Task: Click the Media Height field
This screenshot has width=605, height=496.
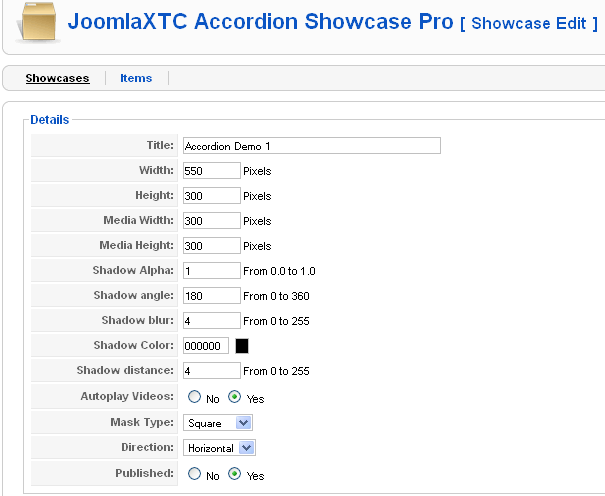Action: (211, 246)
